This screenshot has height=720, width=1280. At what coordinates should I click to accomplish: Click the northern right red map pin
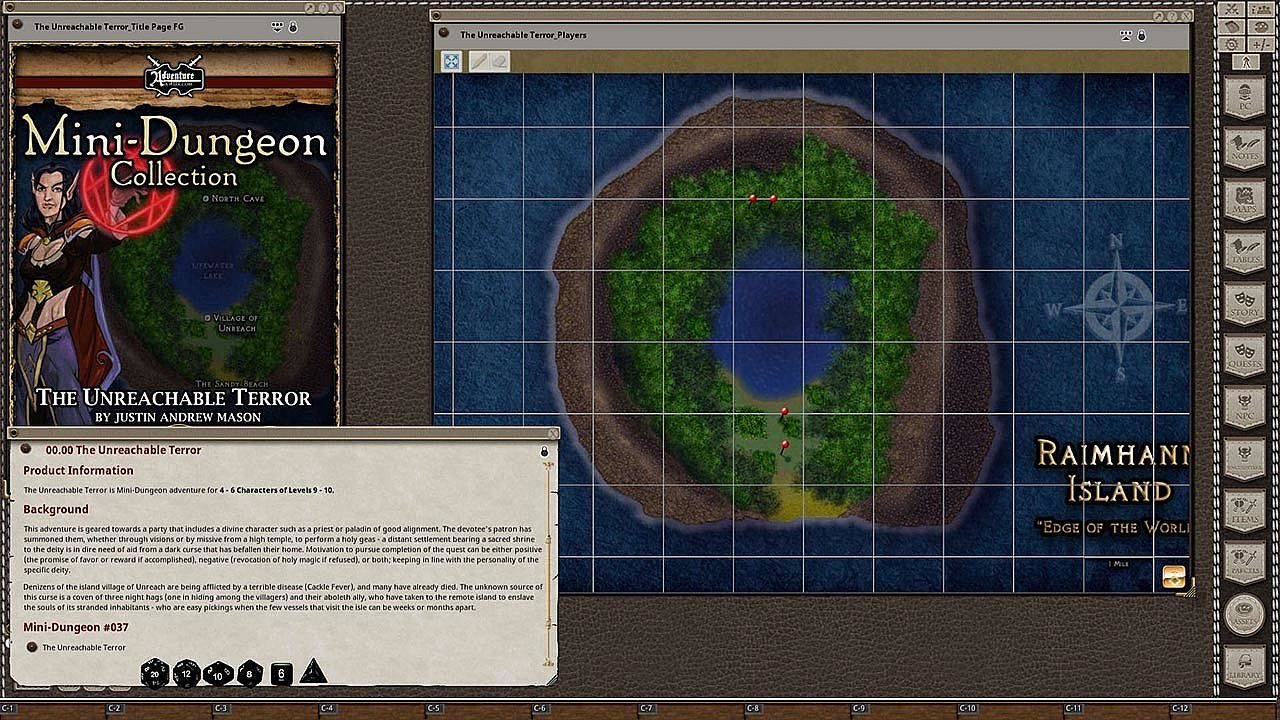(773, 199)
